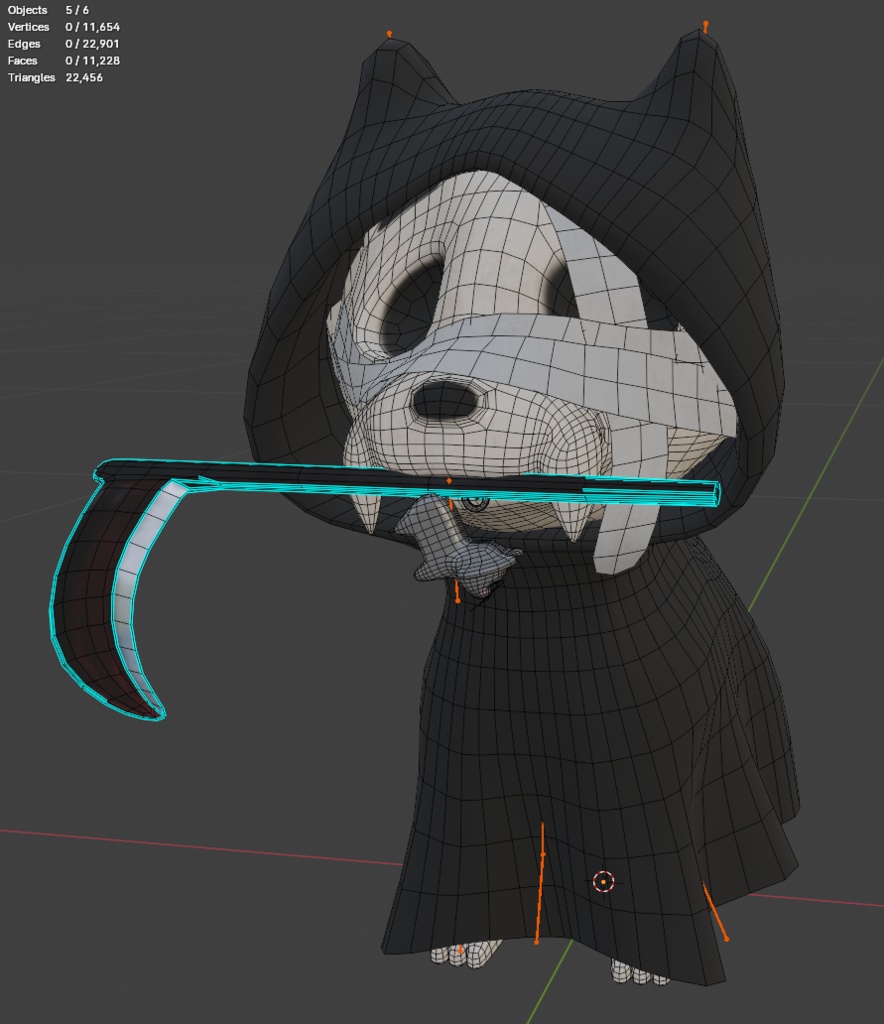Click the 3D cursor marker on the robe
This screenshot has height=1024, width=884.
pyautogui.click(x=602, y=882)
